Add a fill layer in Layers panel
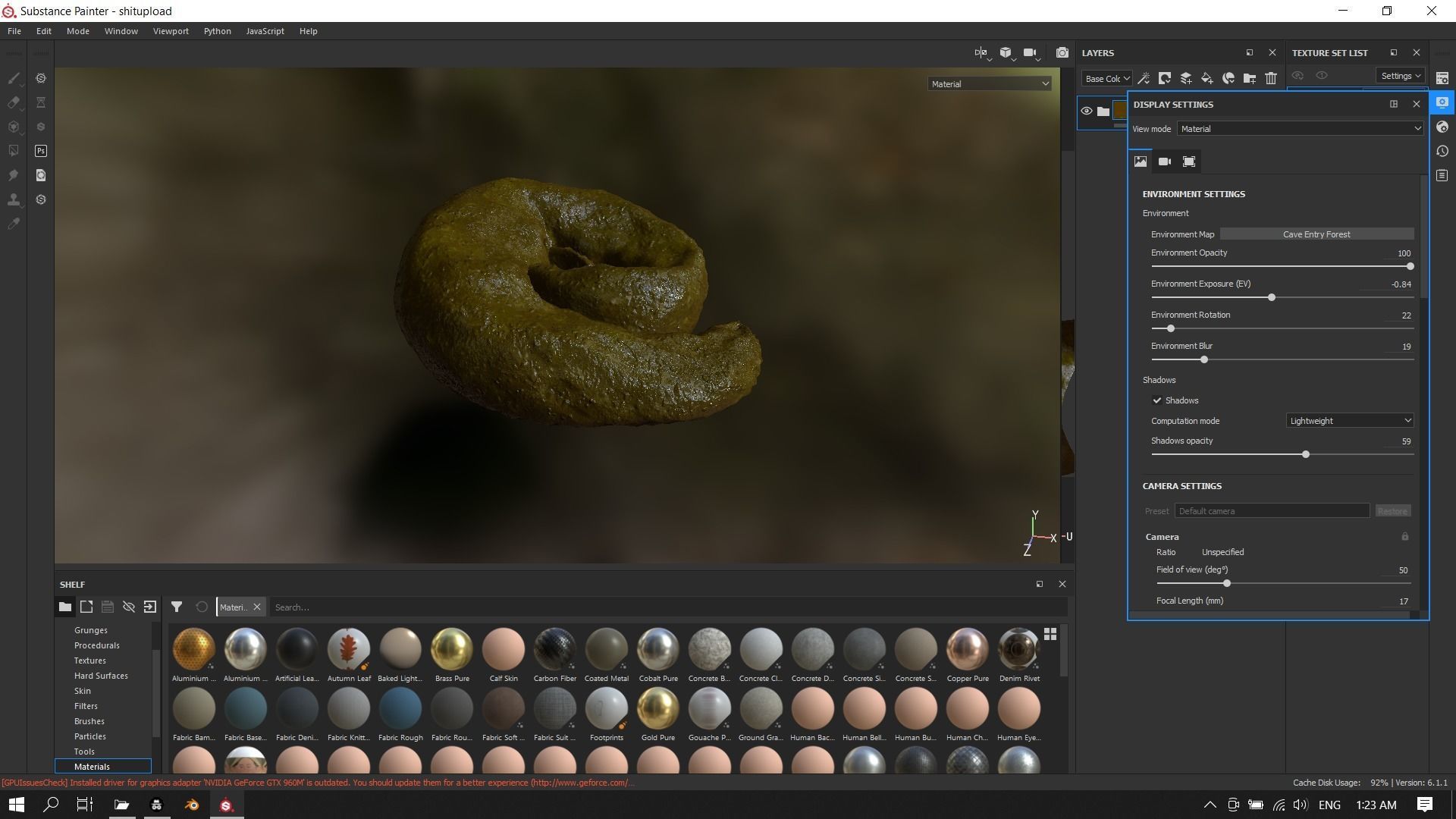1456x819 pixels. pyautogui.click(x=1207, y=78)
